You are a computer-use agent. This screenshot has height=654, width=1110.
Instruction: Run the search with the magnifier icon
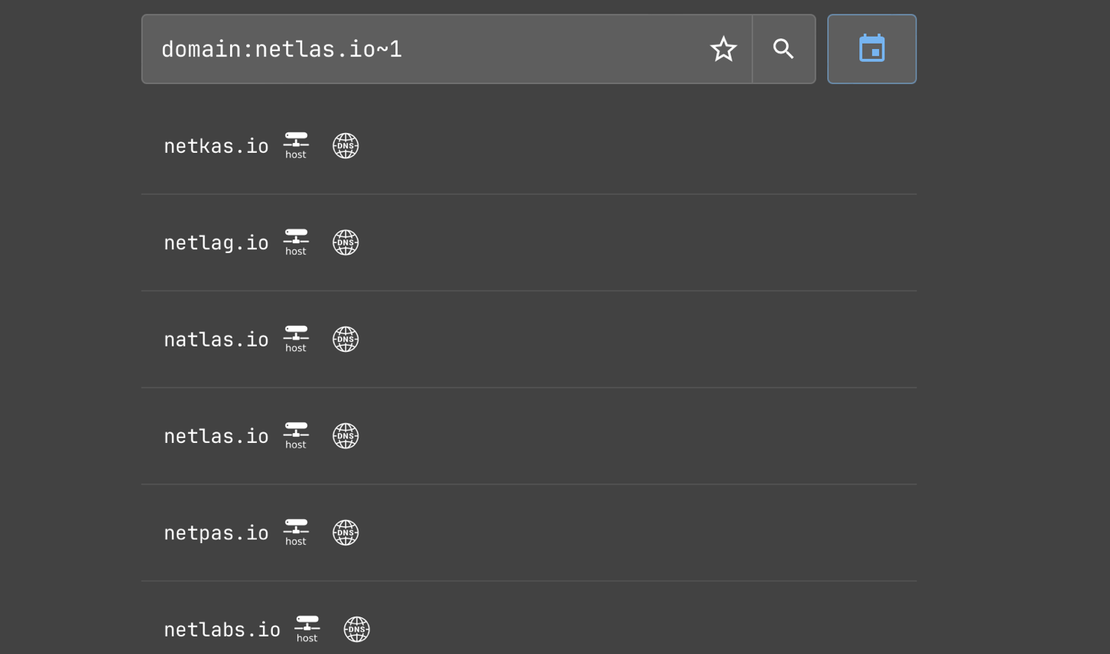point(783,48)
